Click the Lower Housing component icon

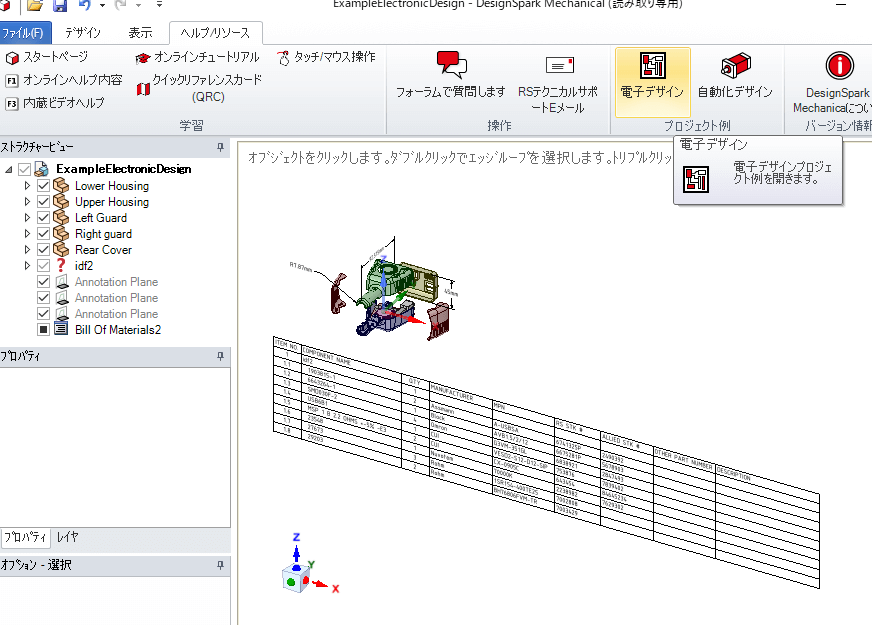61,186
